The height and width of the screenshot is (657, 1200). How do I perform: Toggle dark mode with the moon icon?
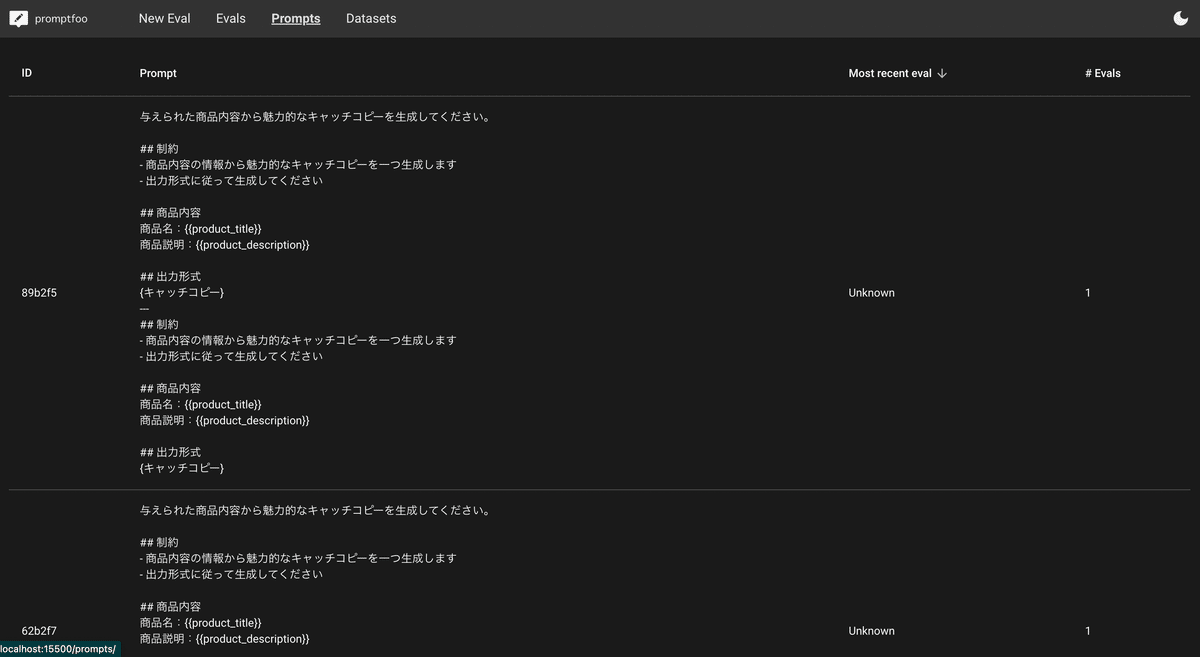(1180, 17)
